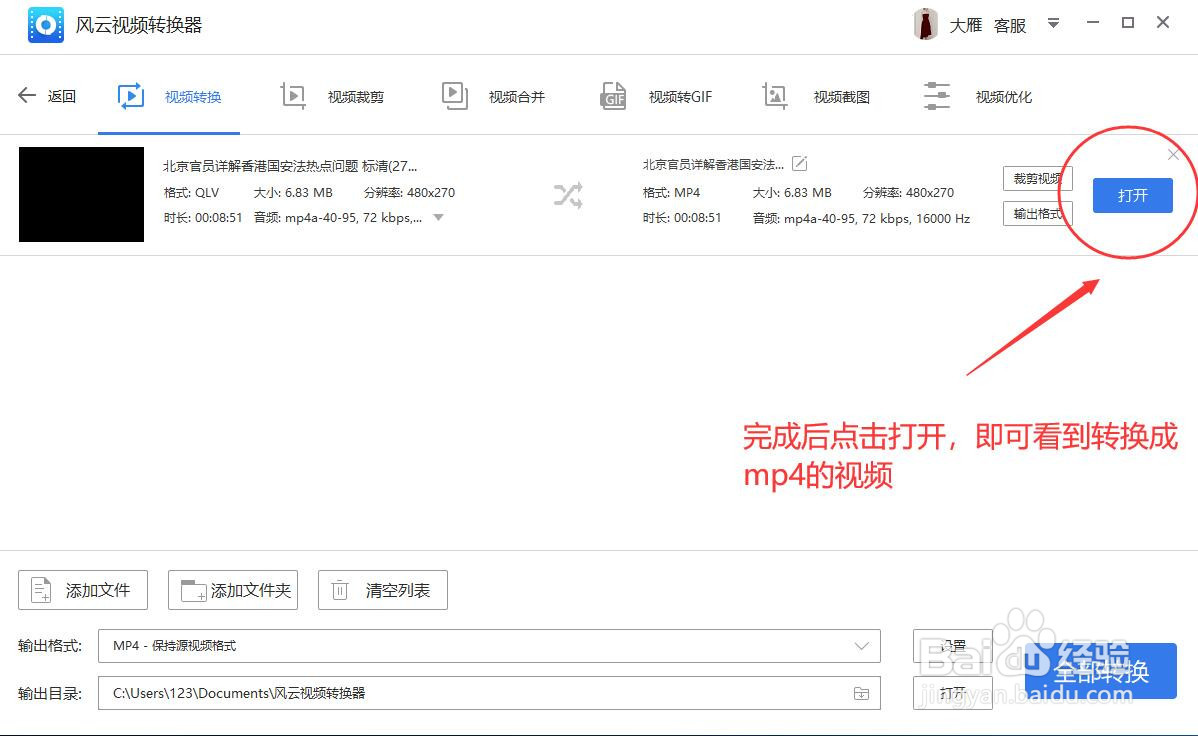Maximize the converter window
Image resolution: width=1198 pixels, height=736 pixels.
click(x=1128, y=23)
